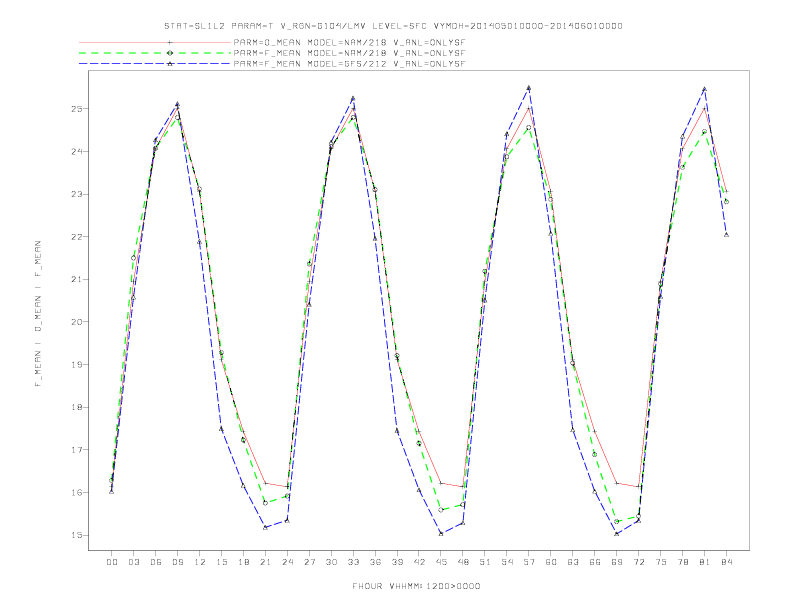Screen dimensions: 792x612
Task: Click y-axis tick value 22
Action: tap(77, 236)
